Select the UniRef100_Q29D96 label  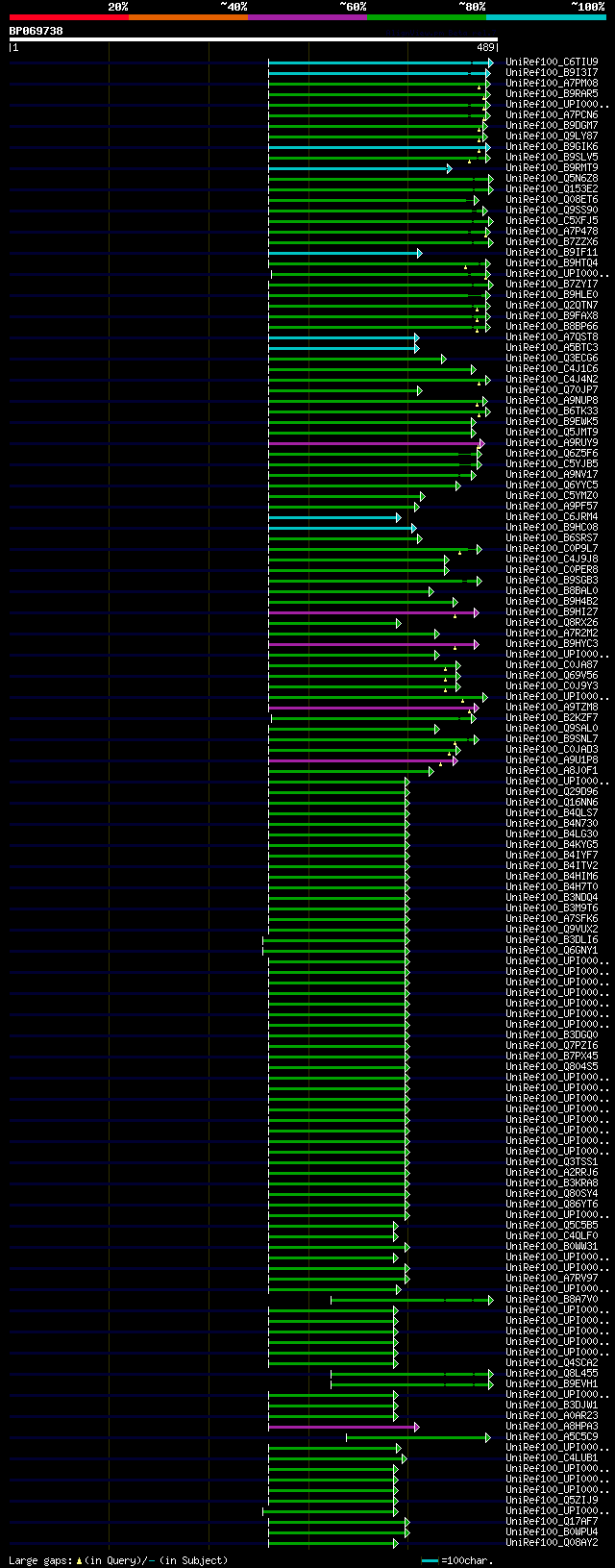coord(552,792)
